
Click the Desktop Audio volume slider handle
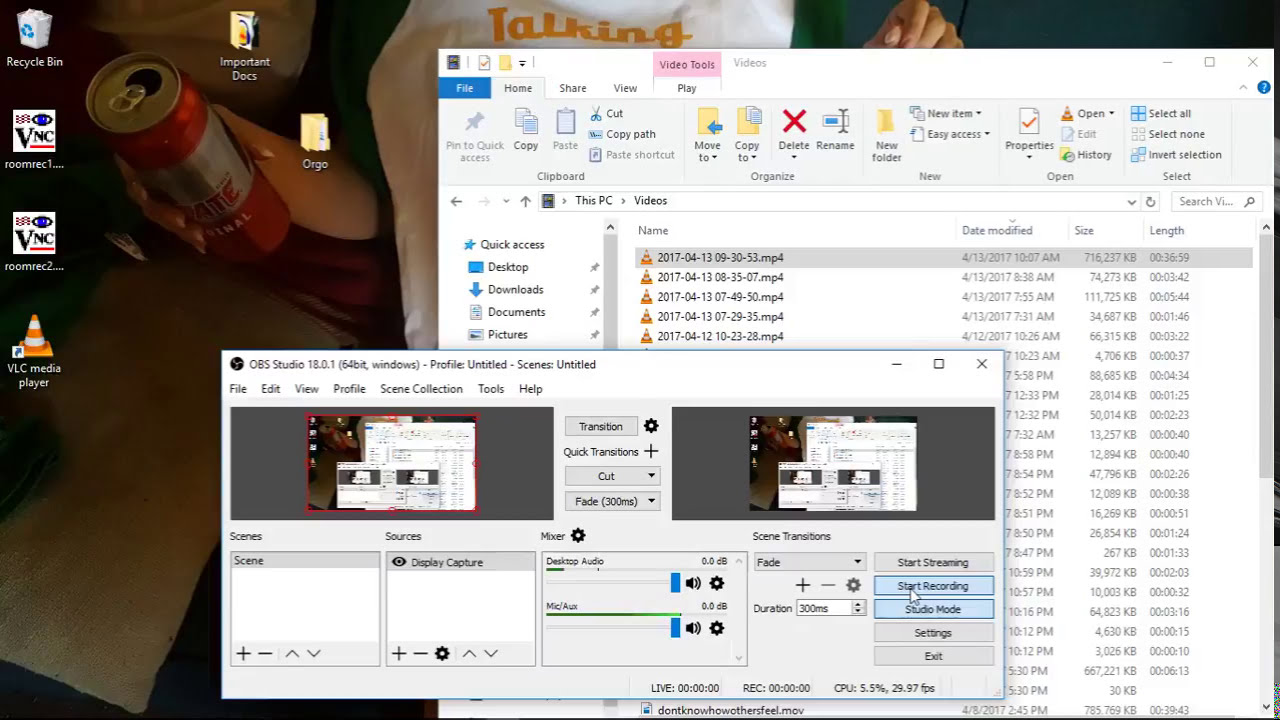(x=675, y=583)
